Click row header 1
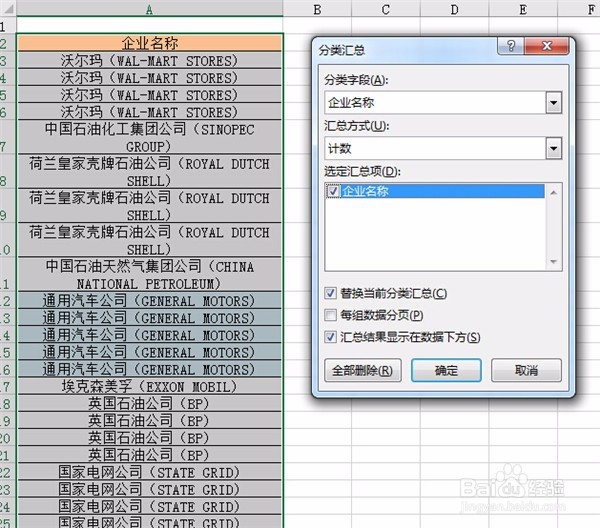The width and height of the screenshot is (600, 528). coord(8,26)
